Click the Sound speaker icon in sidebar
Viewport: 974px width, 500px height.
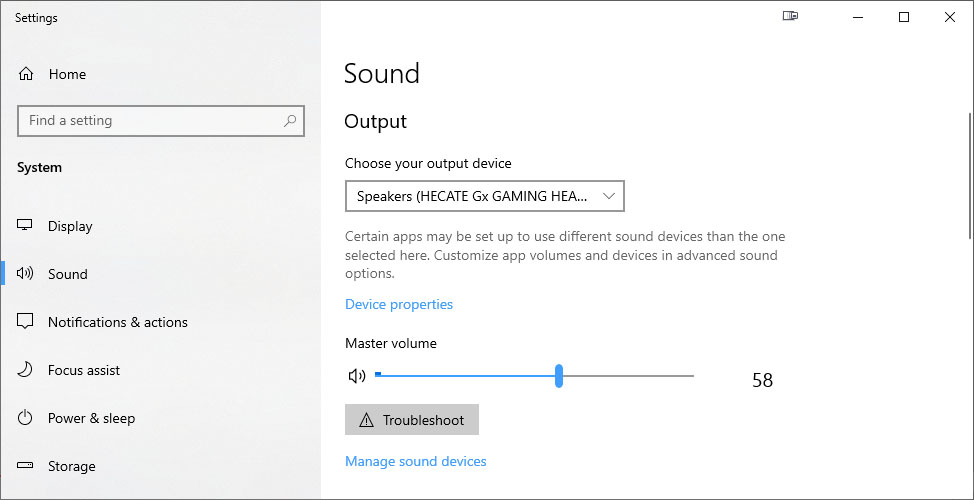[x=25, y=273]
